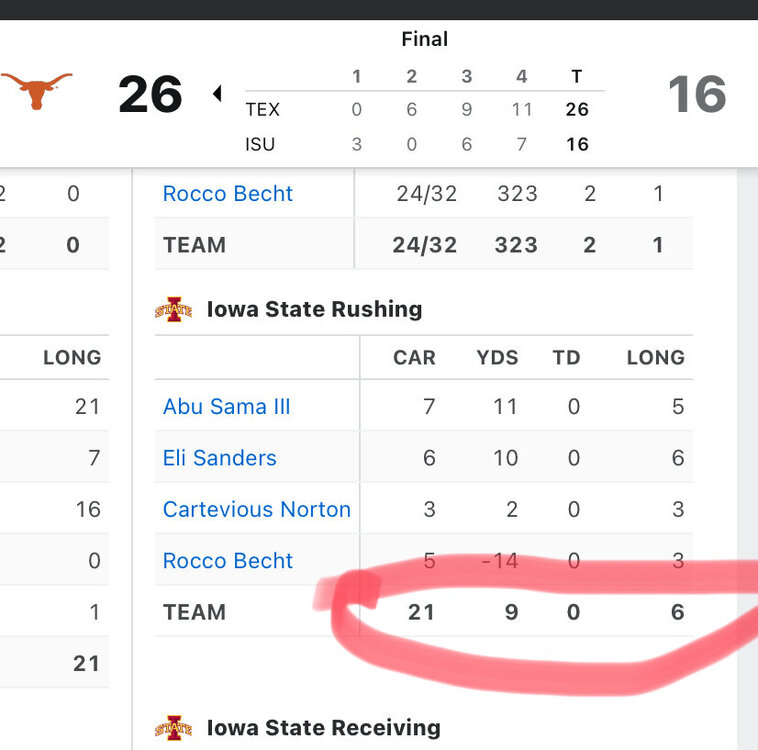Screen dimensions: 758x750
Task: Open Eli Sanders player profile
Action: (219, 458)
